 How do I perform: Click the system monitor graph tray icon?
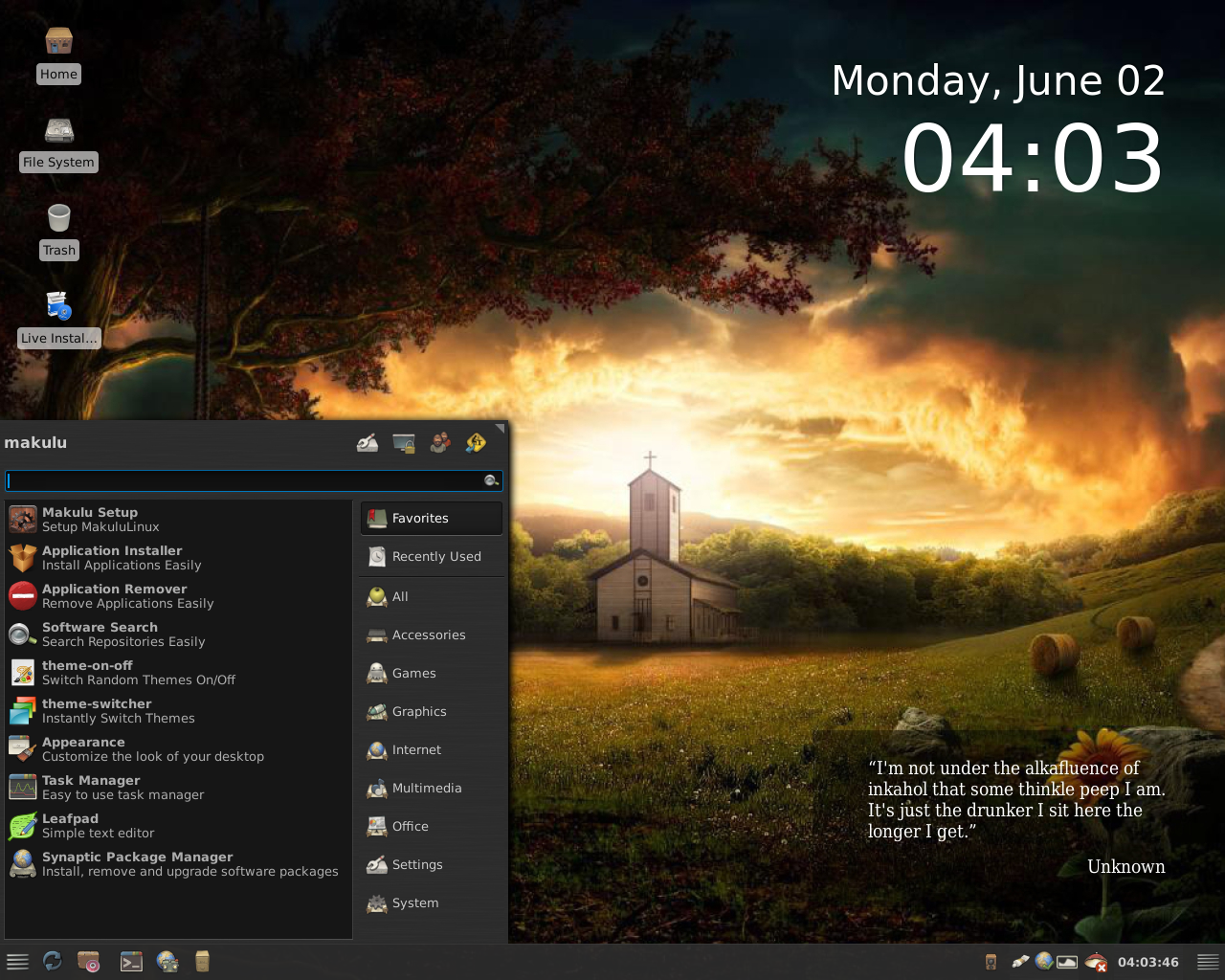click(1067, 962)
